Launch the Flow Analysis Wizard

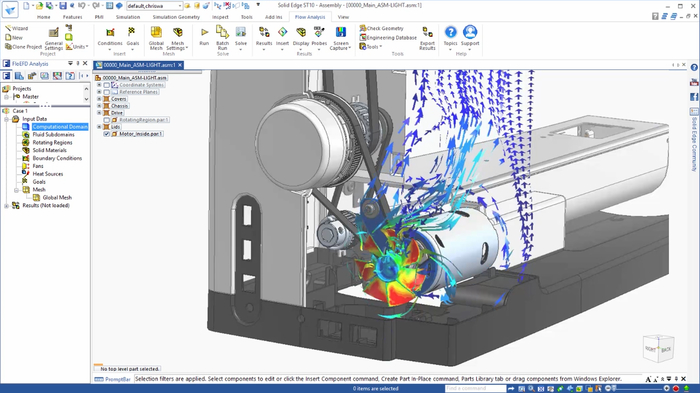[x=17, y=28]
